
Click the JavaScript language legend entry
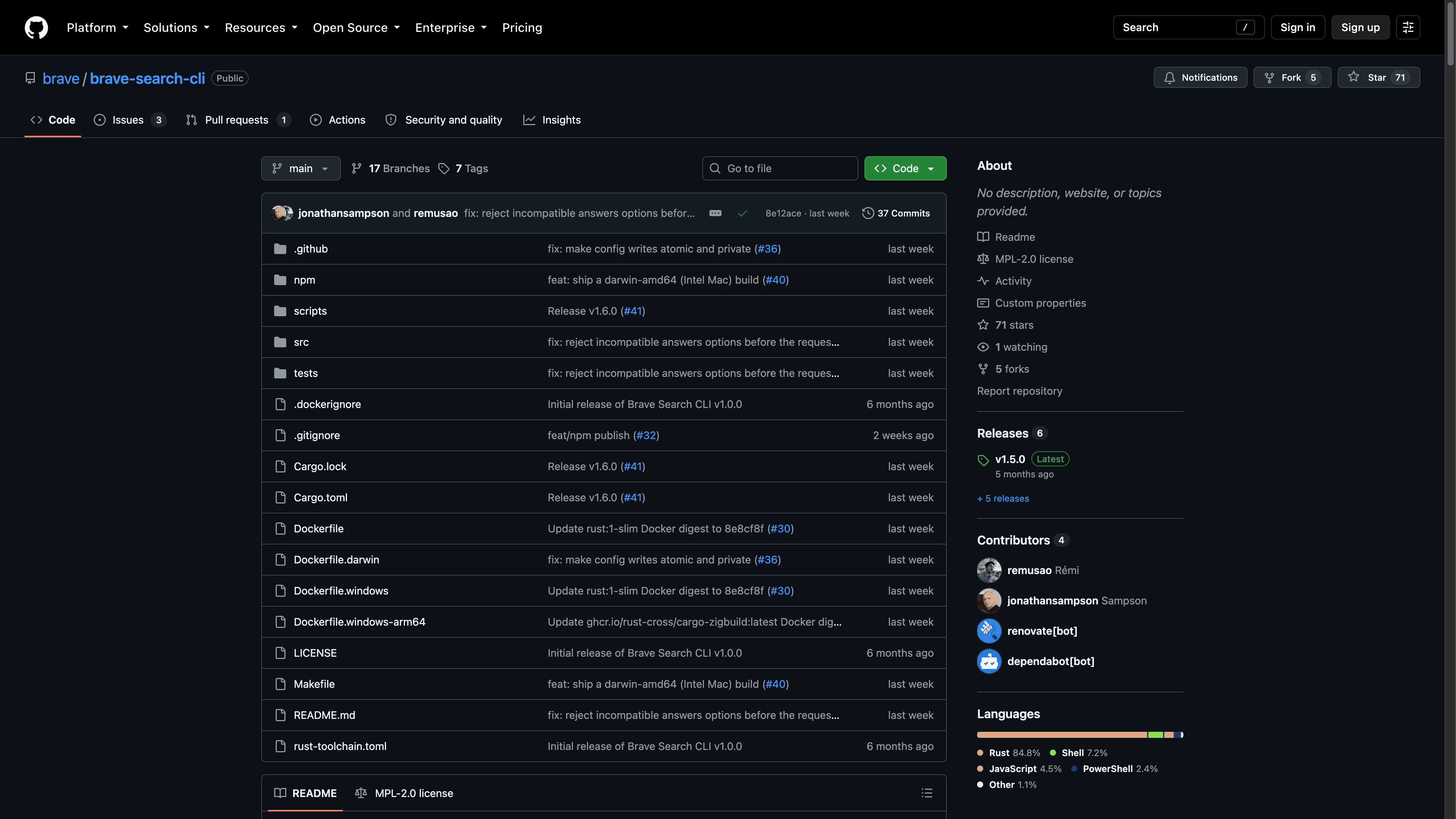(x=1019, y=769)
